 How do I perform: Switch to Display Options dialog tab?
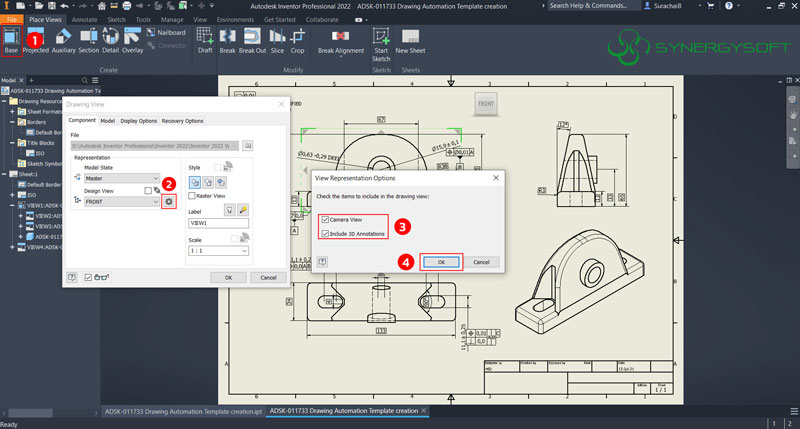[138, 121]
